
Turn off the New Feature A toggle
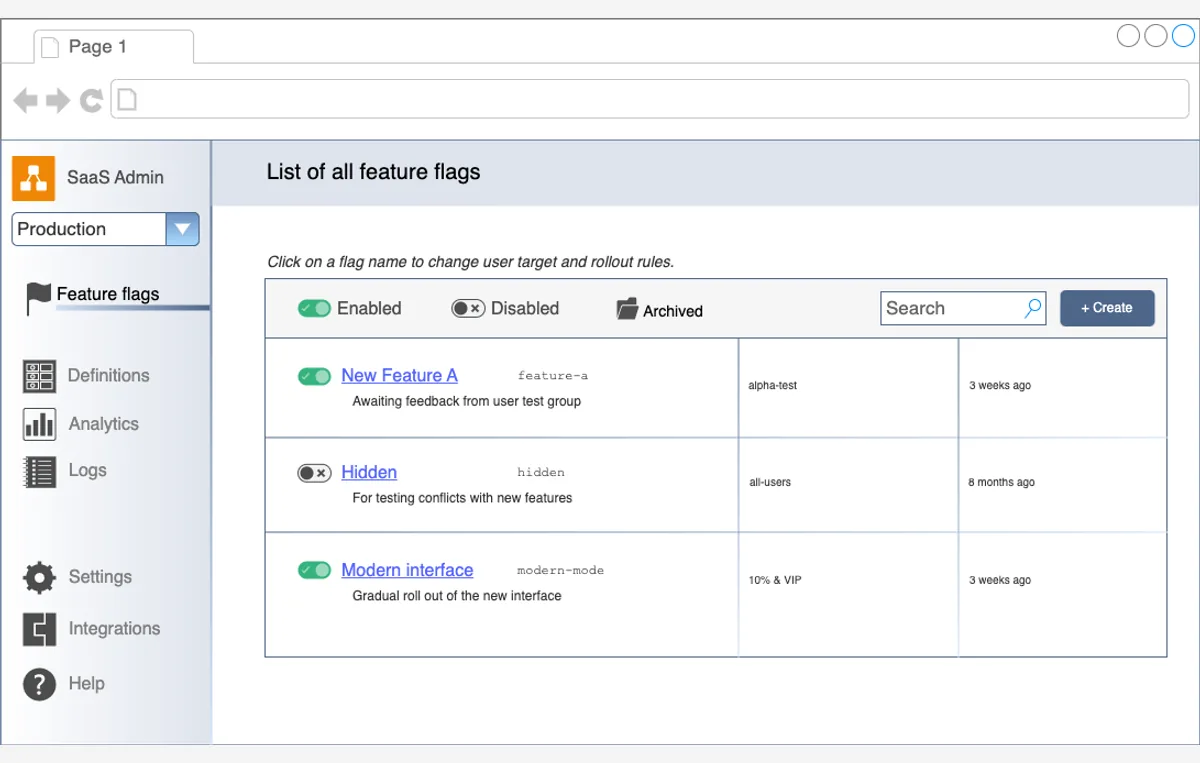point(314,376)
